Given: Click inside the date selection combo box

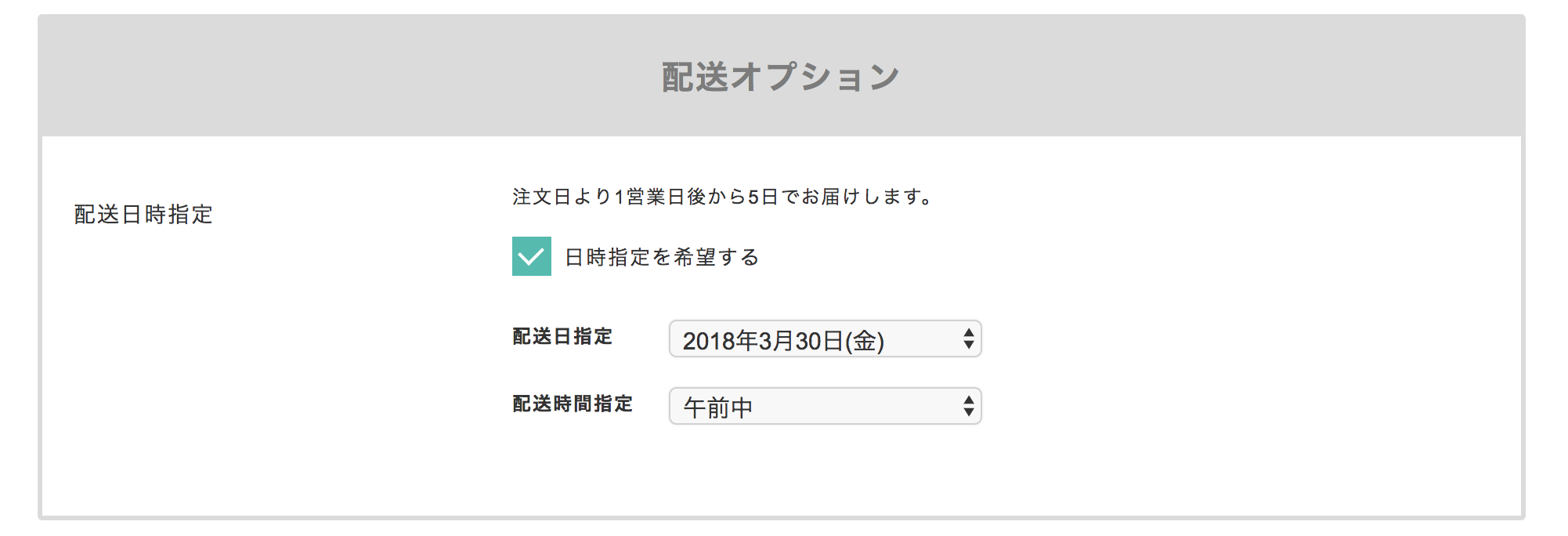Looking at the screenshot, I should pos(783,339).
